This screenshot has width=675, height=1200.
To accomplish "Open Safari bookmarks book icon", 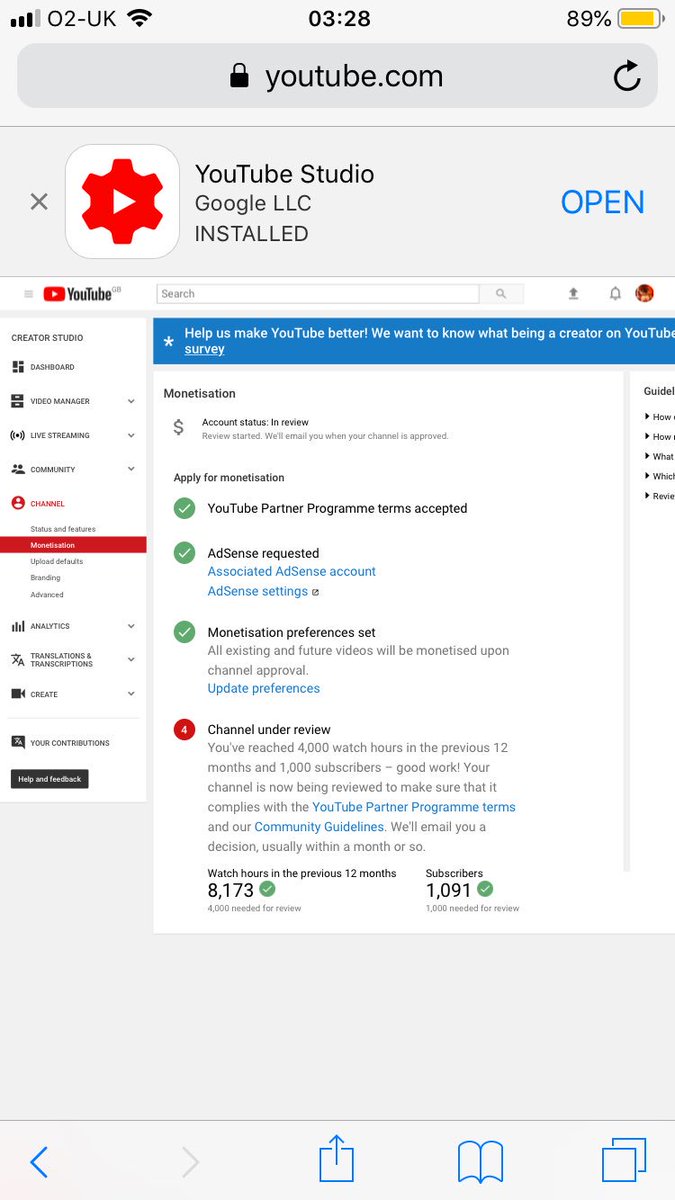I will click(x=480, y=1163).
